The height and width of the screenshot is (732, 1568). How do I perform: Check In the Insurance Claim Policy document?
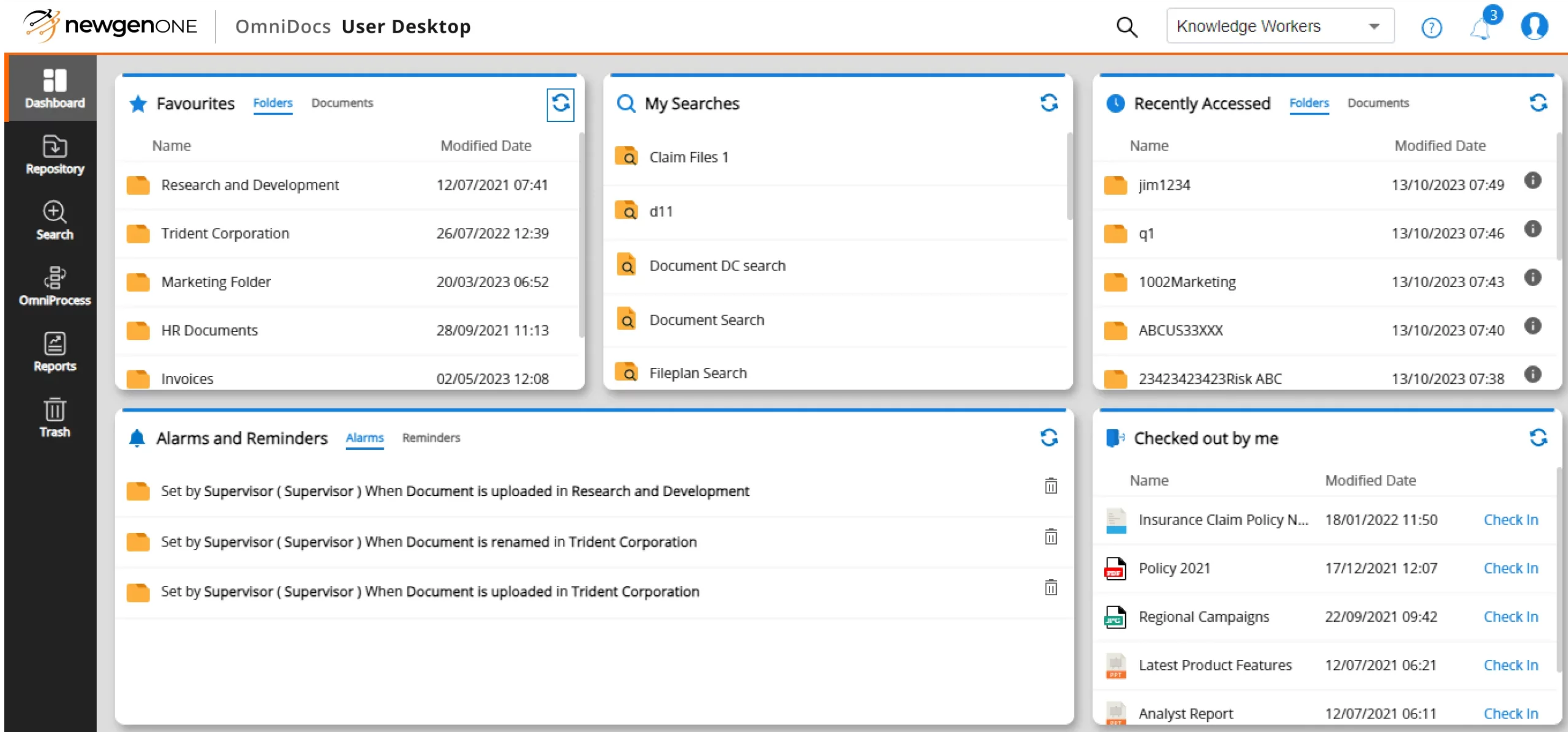click(x=1511, y=519)
